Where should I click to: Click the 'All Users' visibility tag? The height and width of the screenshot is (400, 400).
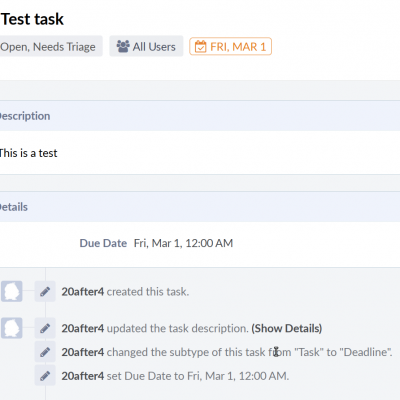pos(146,46)
